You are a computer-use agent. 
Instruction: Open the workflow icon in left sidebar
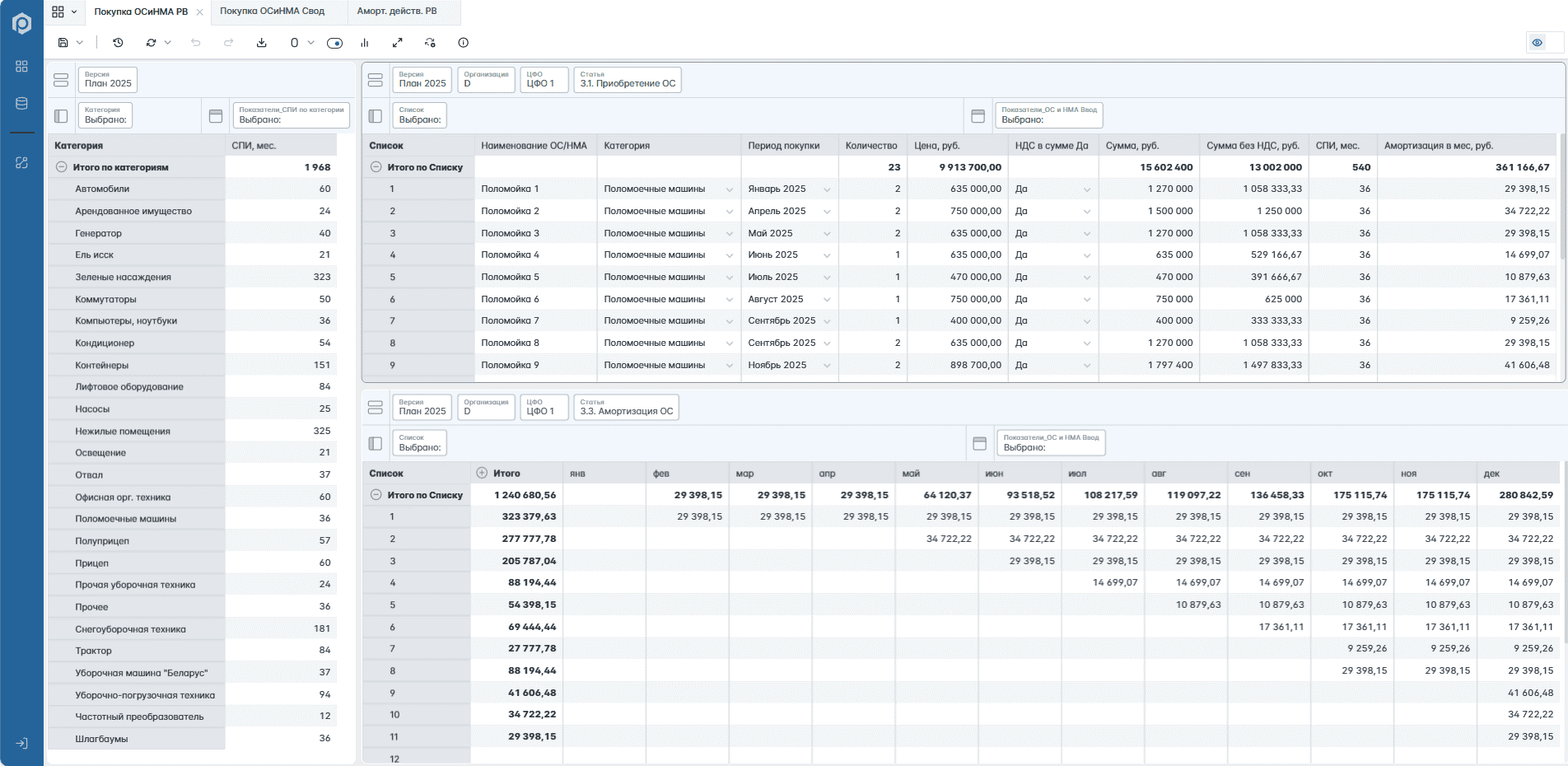[21, 163]
